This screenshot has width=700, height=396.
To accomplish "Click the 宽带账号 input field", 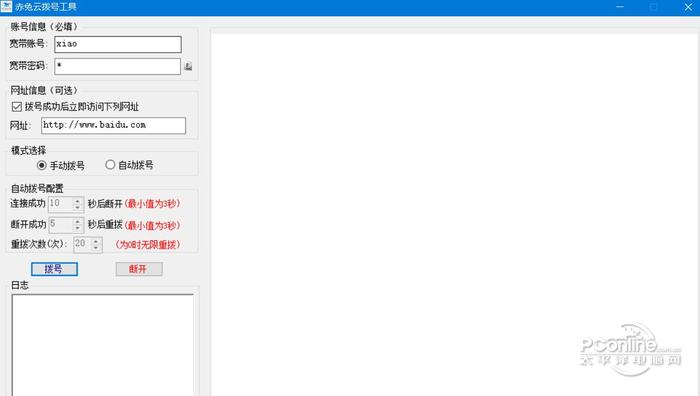I will (x=118, y=44).
